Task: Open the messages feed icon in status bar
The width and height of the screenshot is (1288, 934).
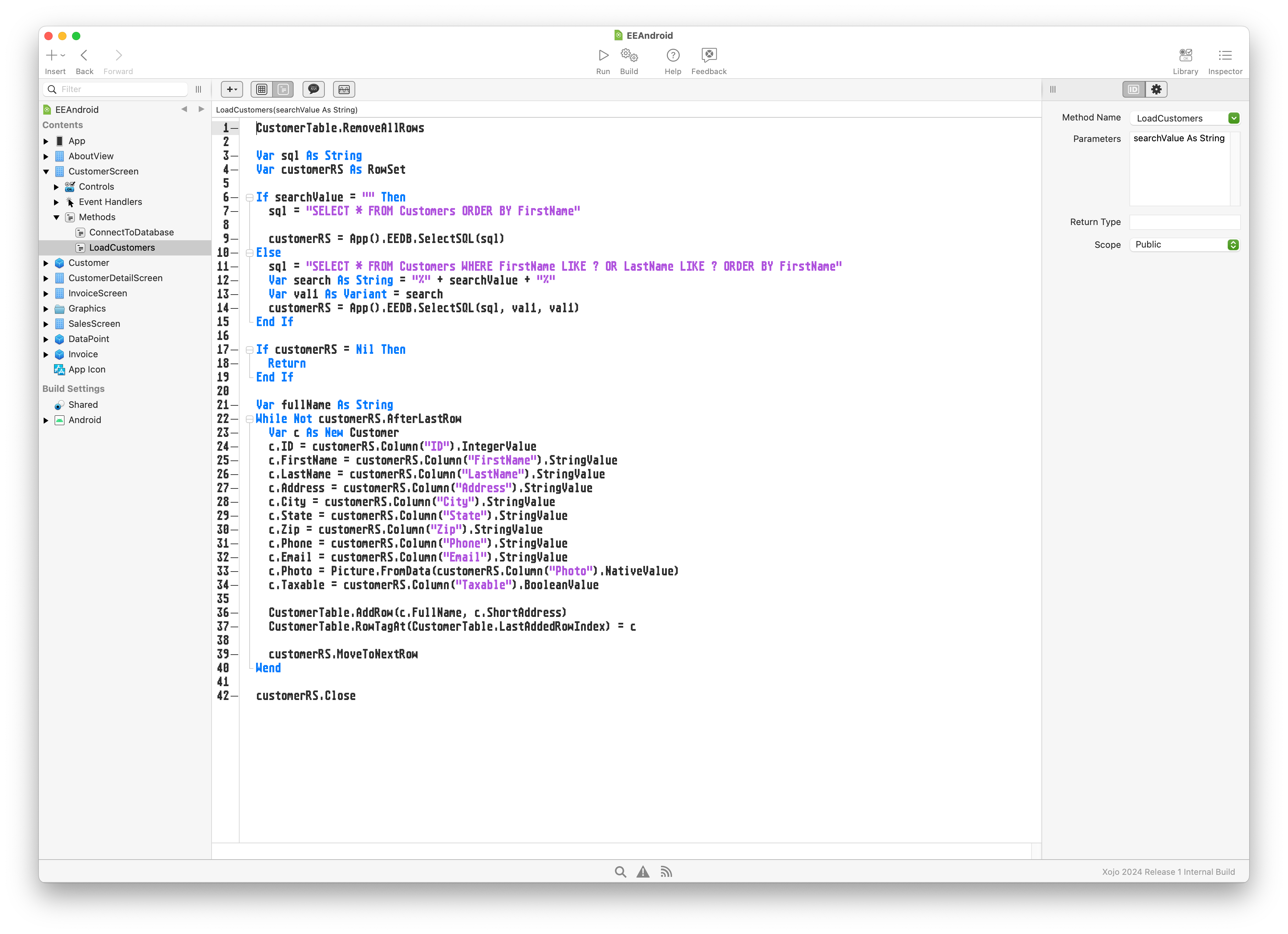Action: point(666,872)
